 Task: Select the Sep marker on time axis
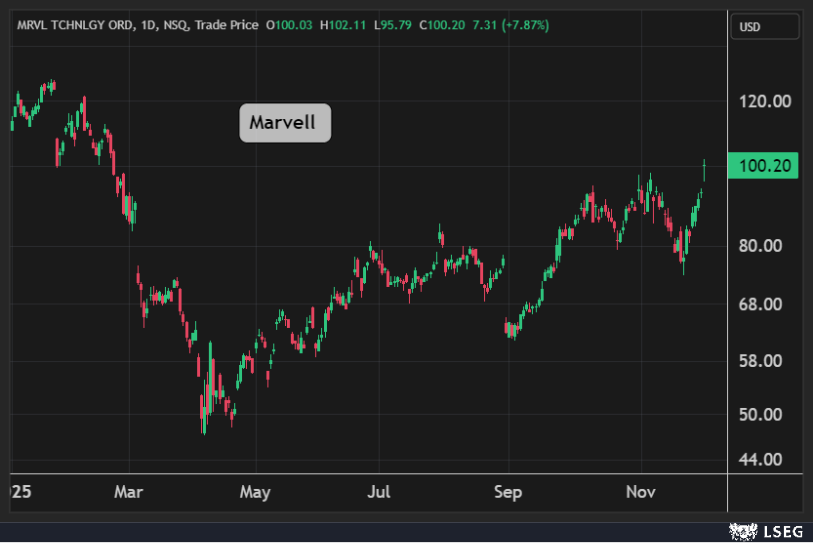pos(507,492)
